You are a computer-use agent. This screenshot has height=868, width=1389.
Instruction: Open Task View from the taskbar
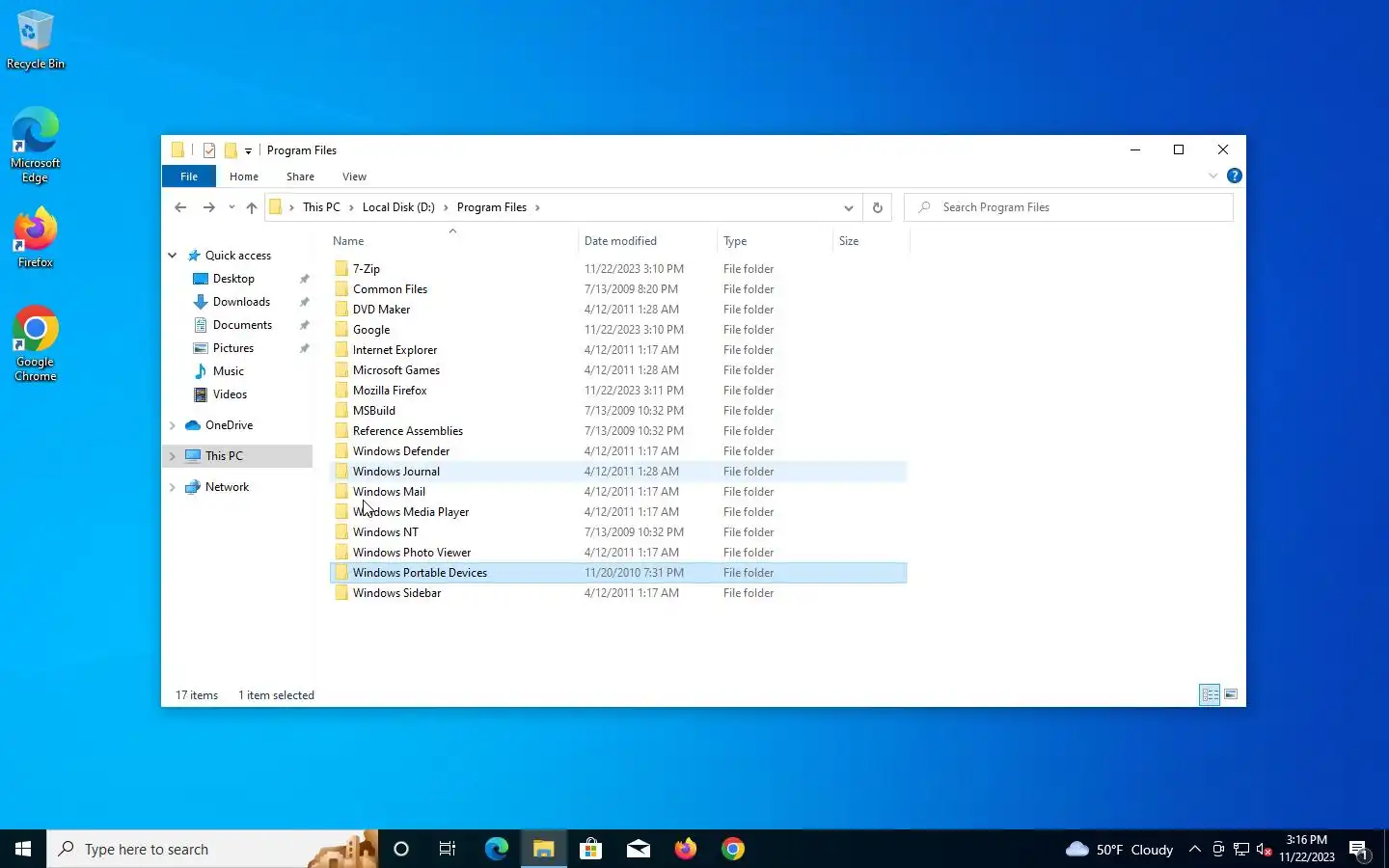point(448,849)
